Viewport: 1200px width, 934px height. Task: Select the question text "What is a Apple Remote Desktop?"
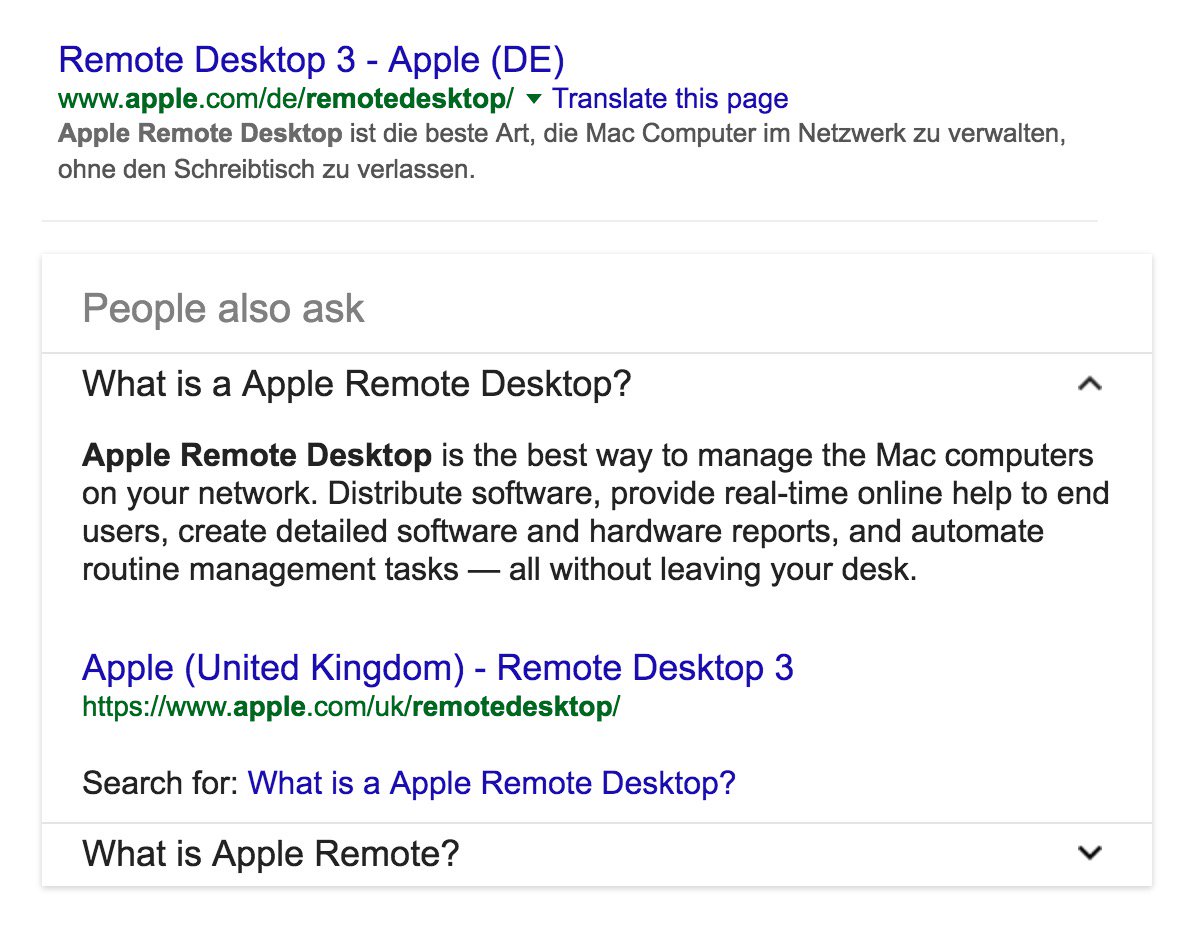[x=357, y=383]
